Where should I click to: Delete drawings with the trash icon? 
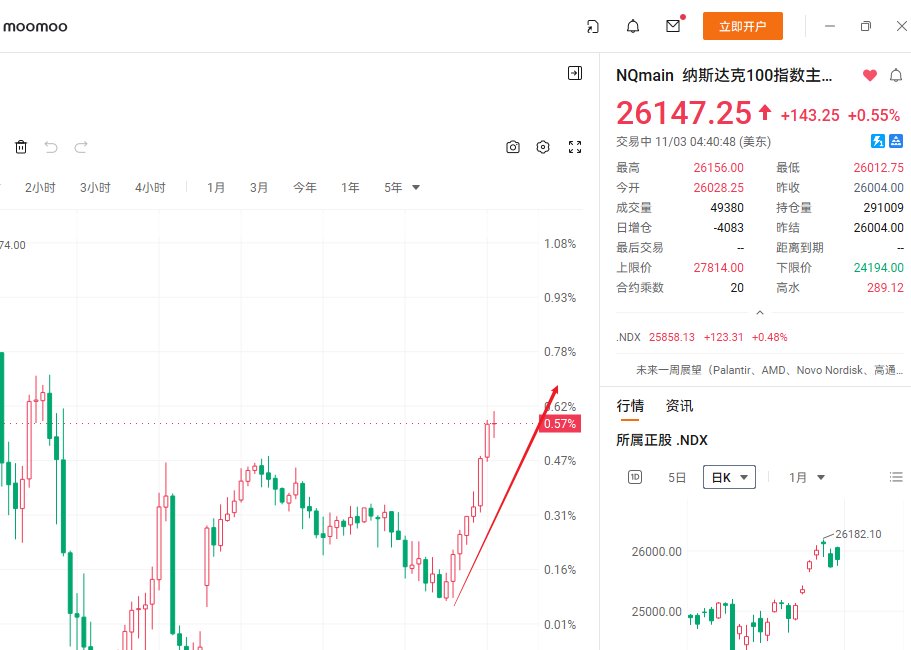(21, 147)
